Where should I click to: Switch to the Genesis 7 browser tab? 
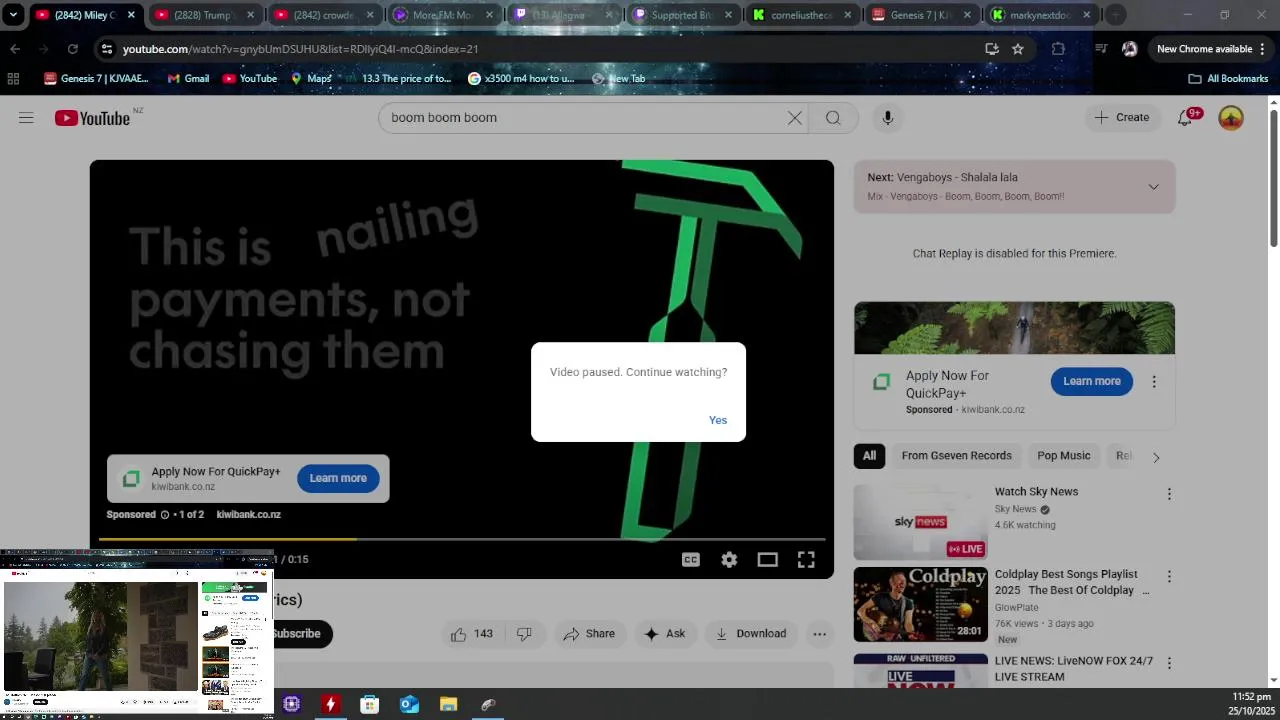pyautogui.click(x=919, y=15)
